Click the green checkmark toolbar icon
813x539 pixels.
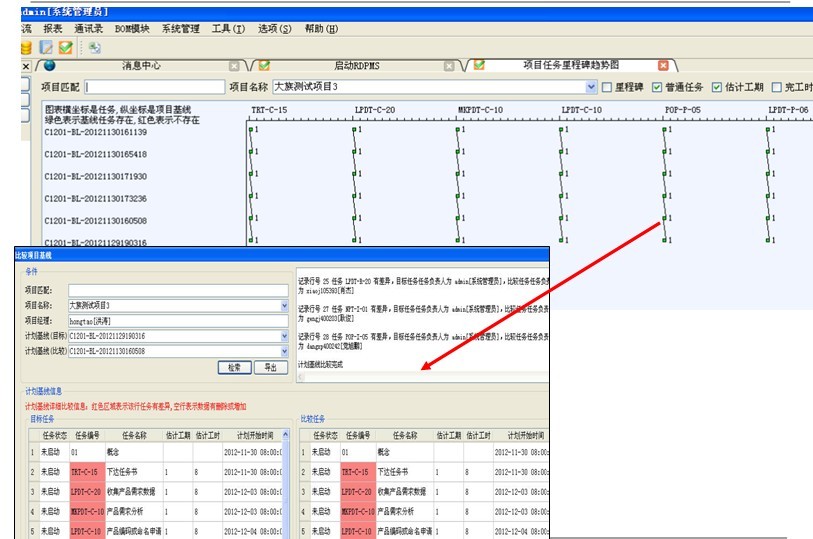click(x=65, y=47)
